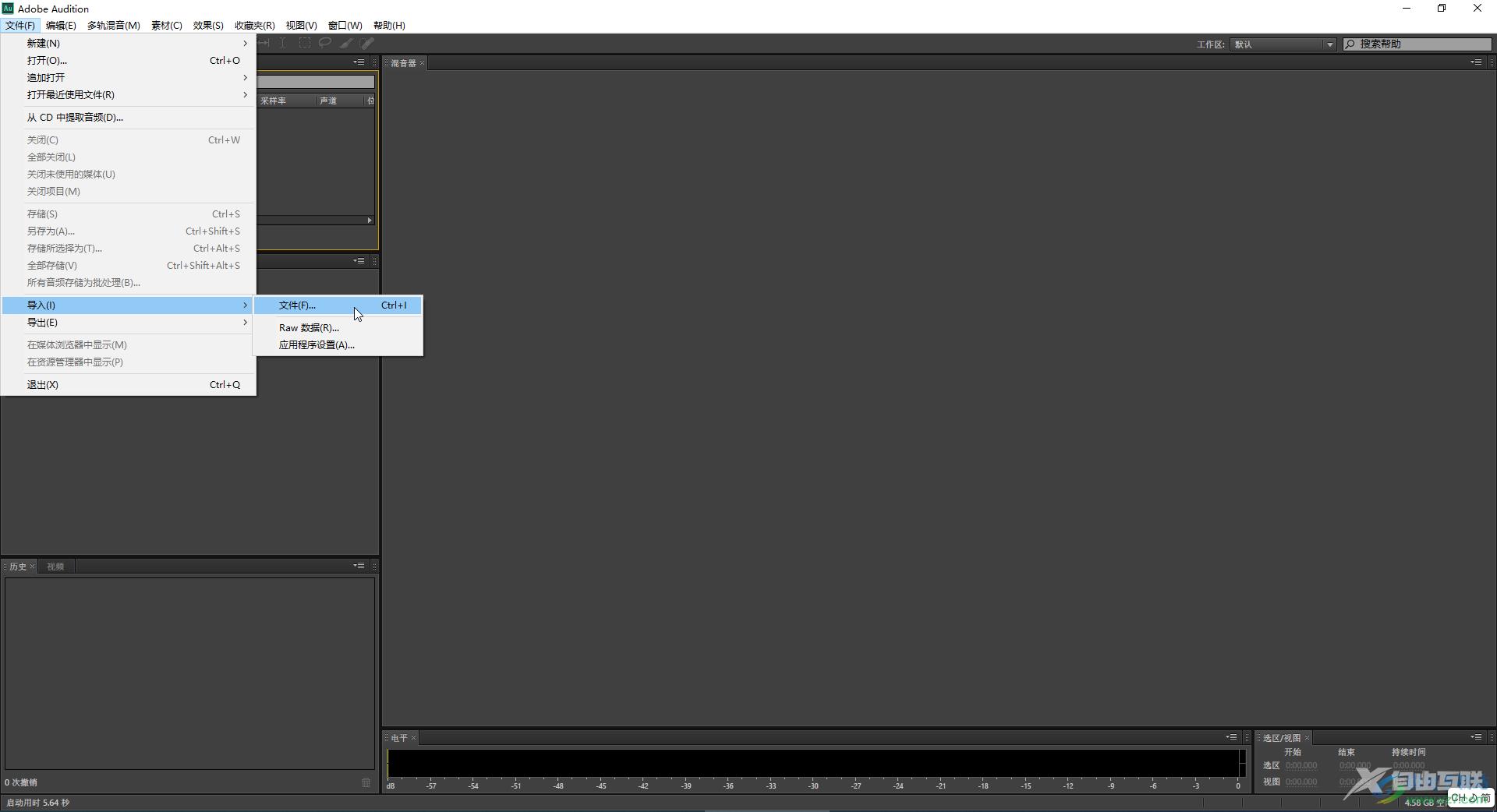Choose 应用程序设置(A)... in import submenu
This screenshot has width=1497, height=812.
[x=338, y=345]
